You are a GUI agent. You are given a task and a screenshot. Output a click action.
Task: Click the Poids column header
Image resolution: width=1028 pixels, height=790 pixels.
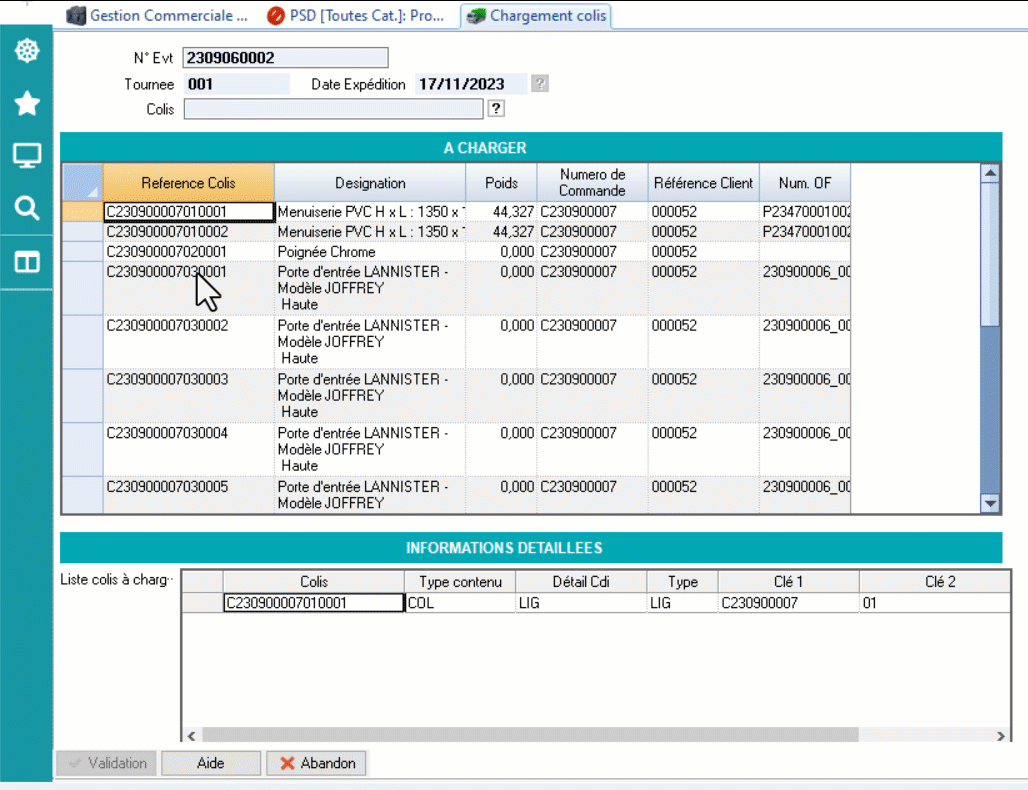[501, 183]
